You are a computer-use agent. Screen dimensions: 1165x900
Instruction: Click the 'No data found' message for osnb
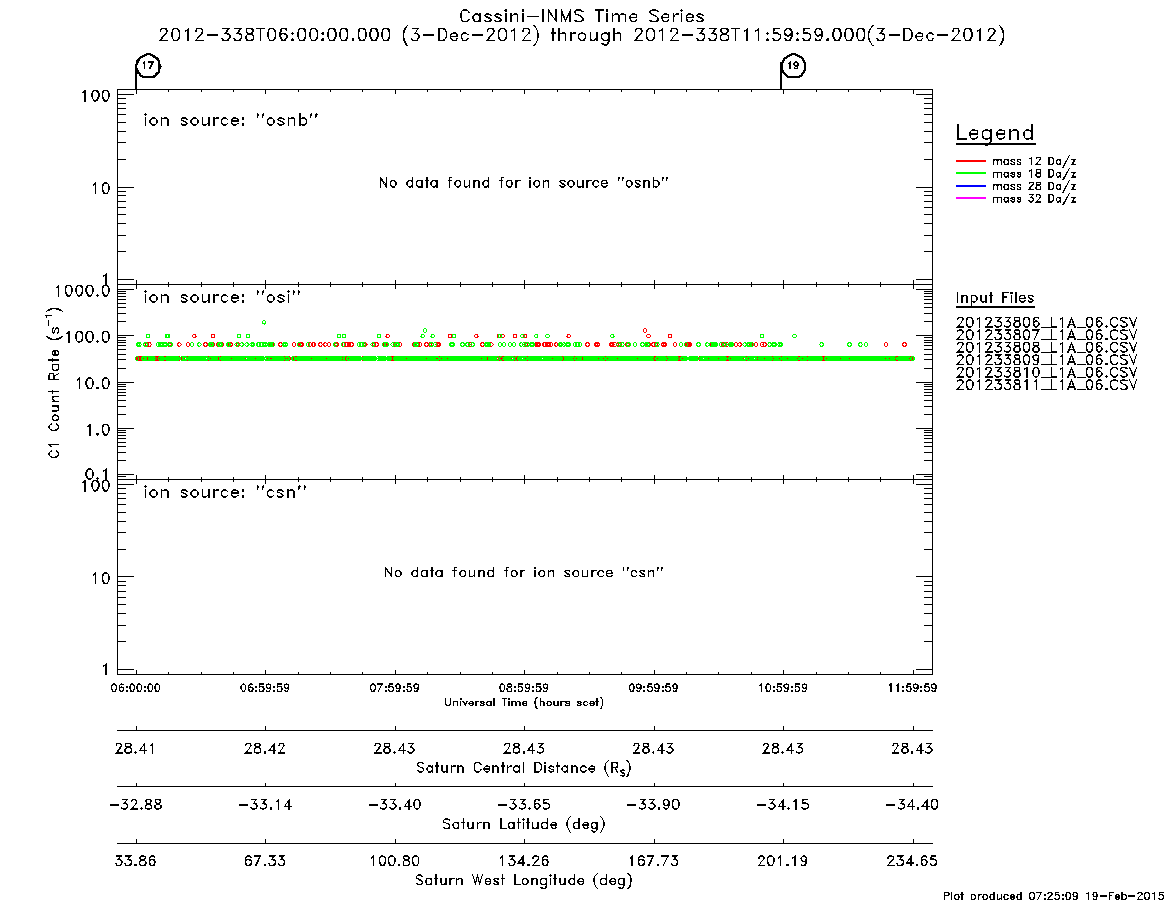coord(524,183)
